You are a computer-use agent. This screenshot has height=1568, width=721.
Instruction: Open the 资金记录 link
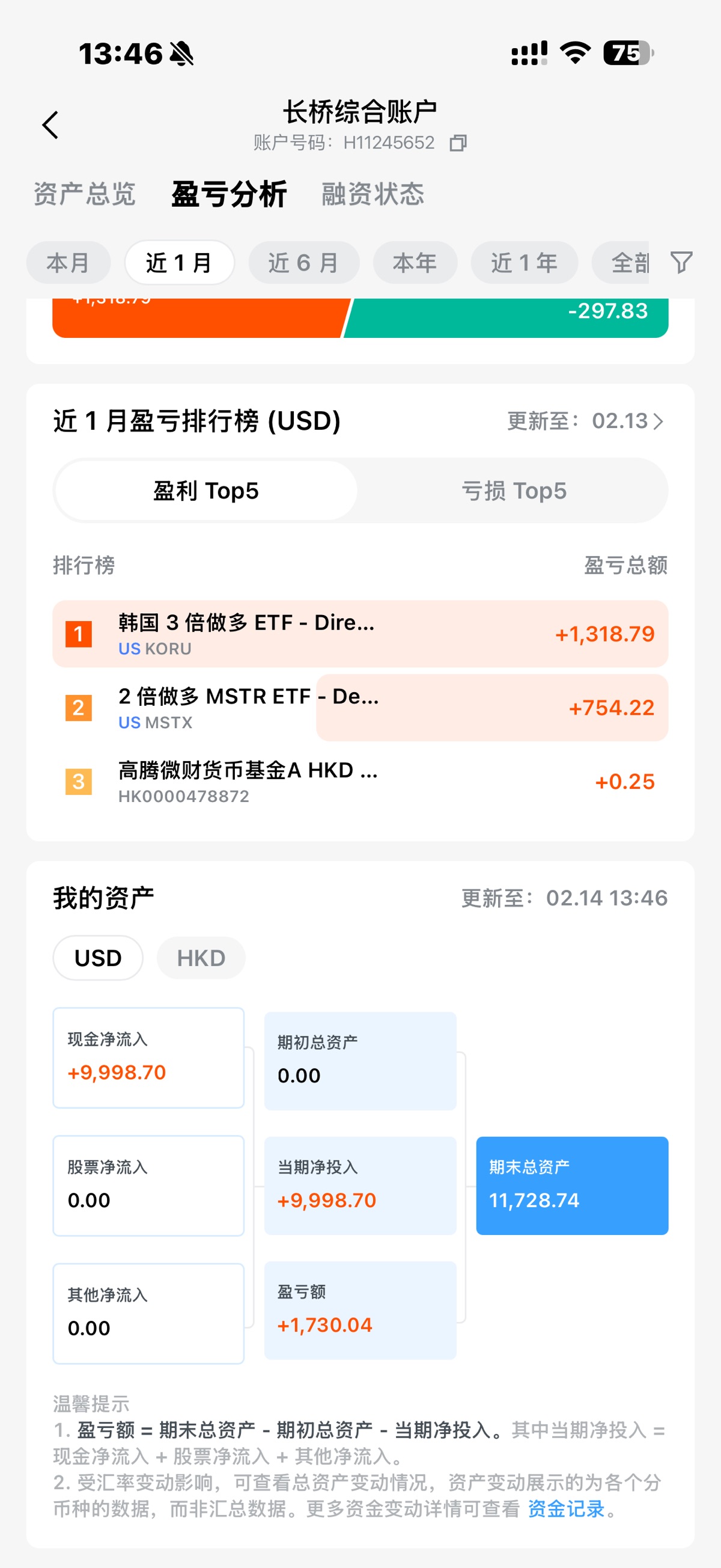pyautogui.click(x=566, y=1508)
